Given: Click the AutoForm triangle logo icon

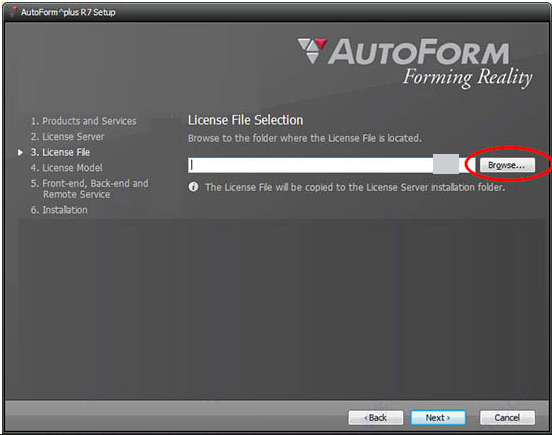Looking at the screenshot, I should pyautogui.click(x=313, y=51).
